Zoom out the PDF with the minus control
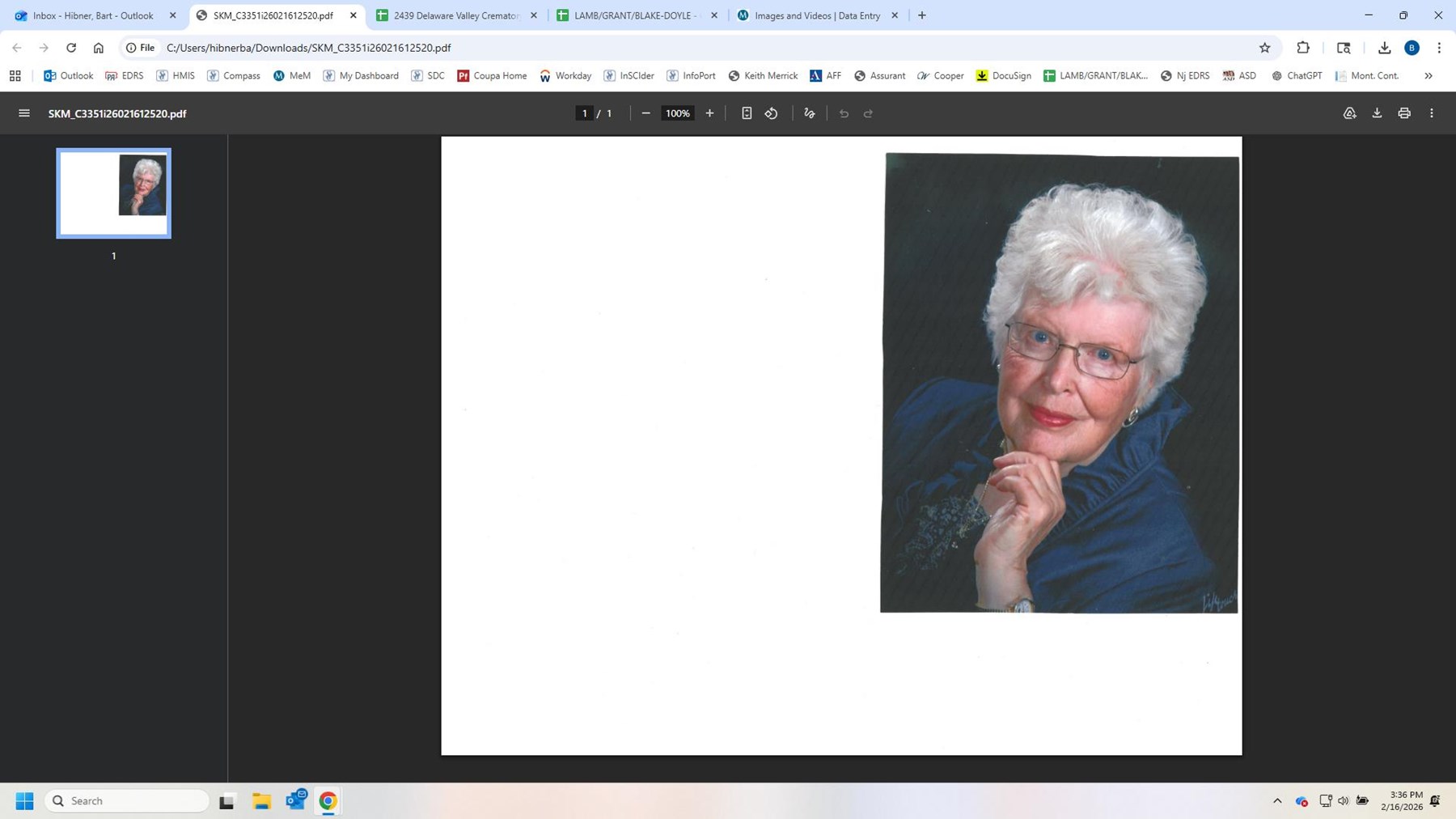 coord(645,112)
